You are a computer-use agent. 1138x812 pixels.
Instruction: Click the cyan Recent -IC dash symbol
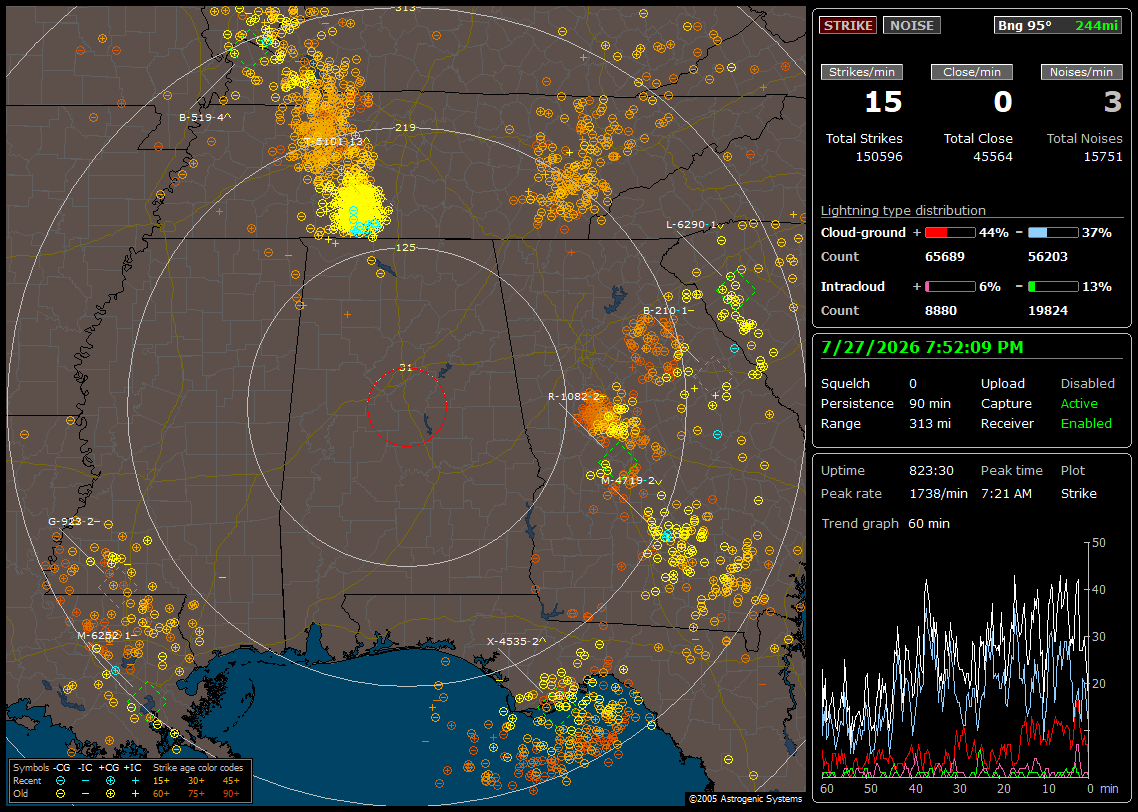tap(85, 781)
